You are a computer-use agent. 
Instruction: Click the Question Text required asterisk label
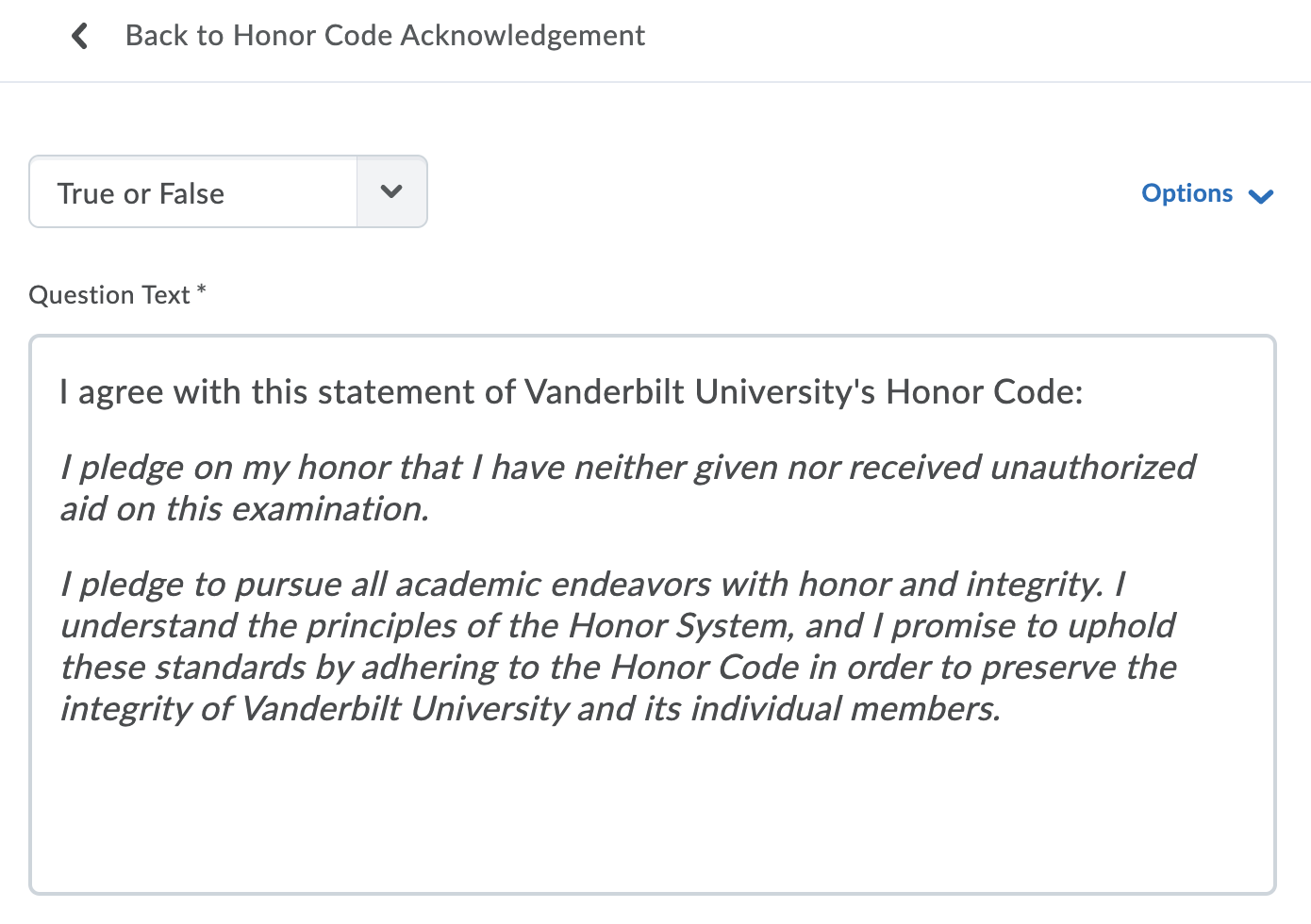[x=116, y=294]
